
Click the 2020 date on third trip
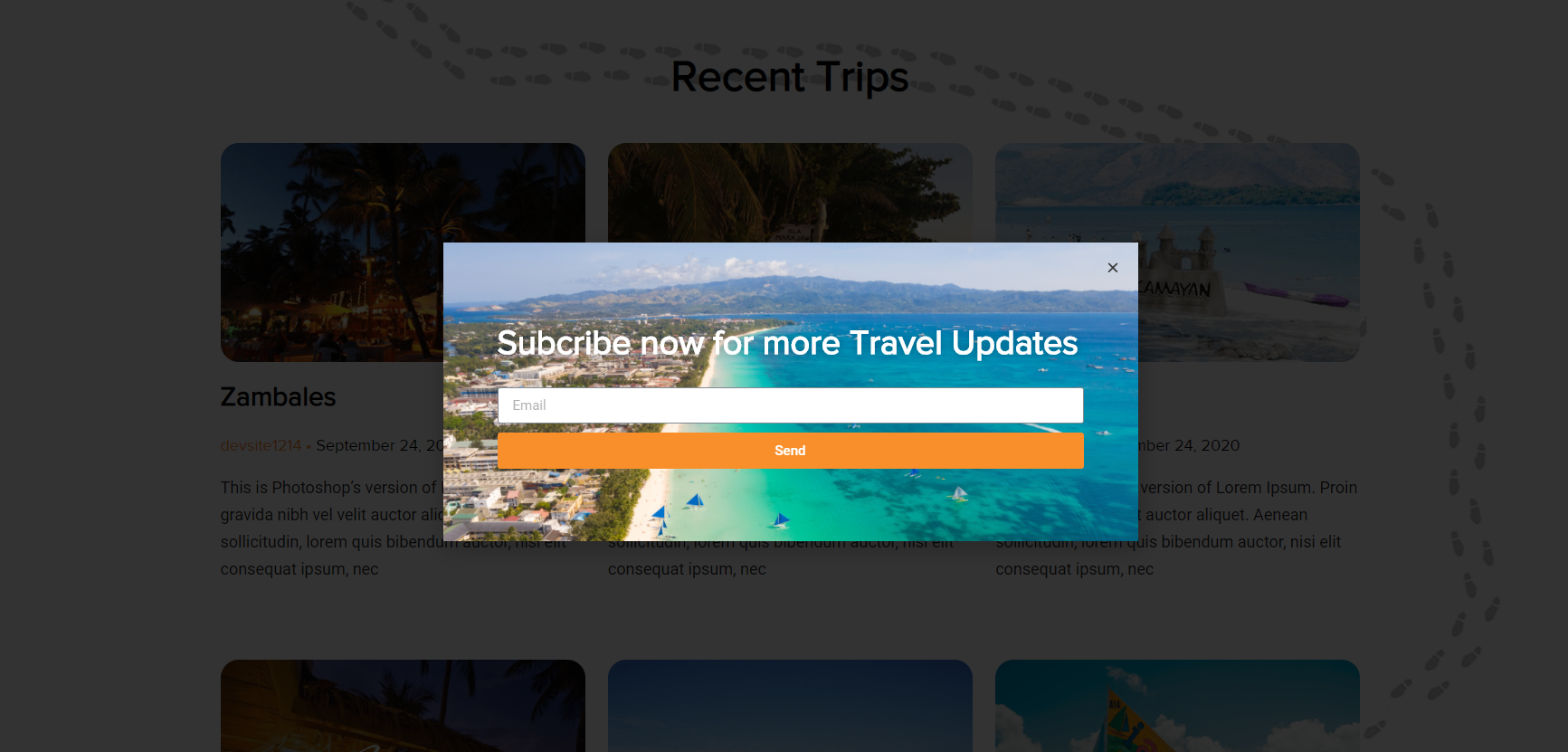pyautogui.click(x=1220, y=445)
